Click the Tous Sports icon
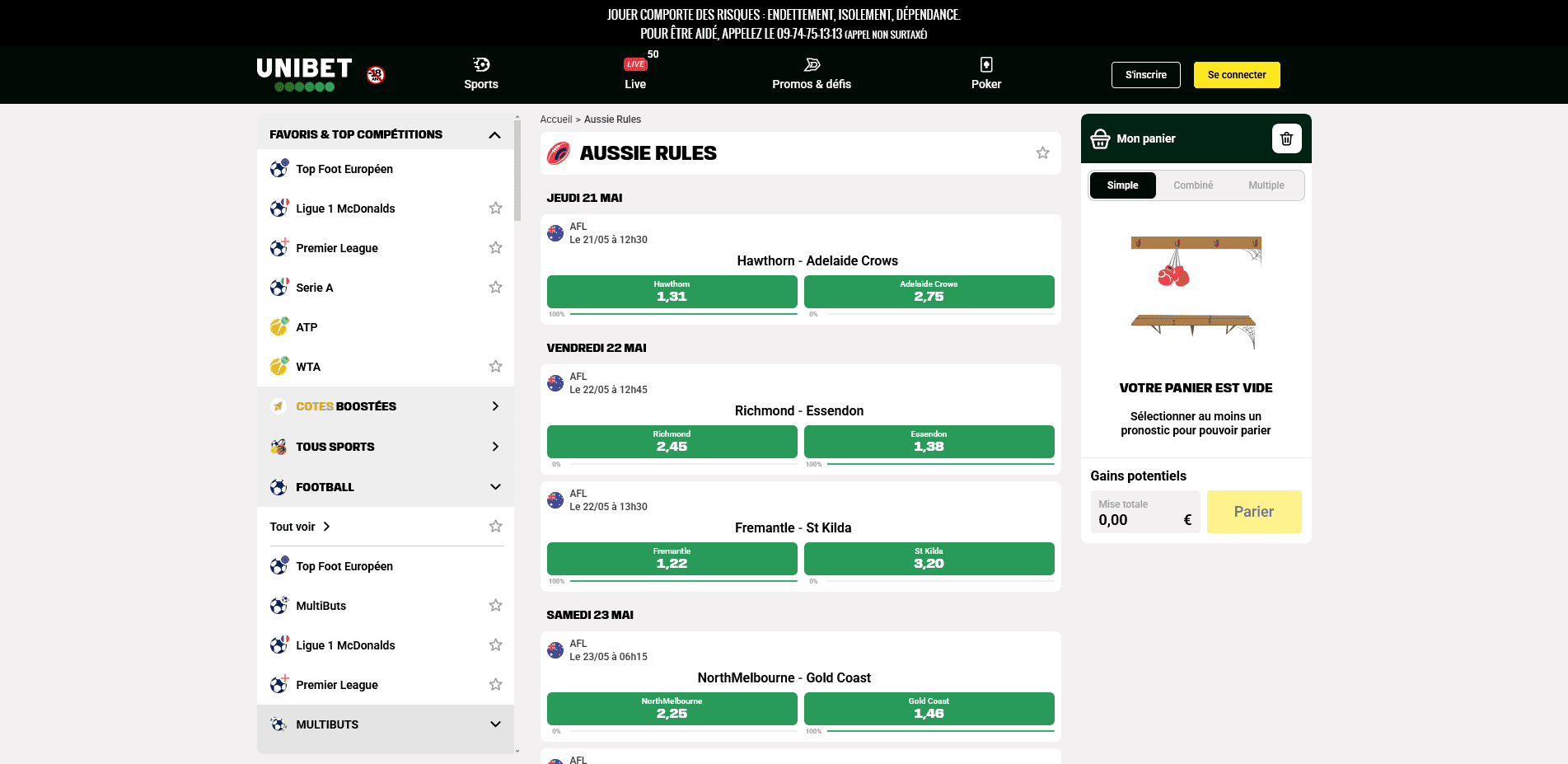The image size is (1568, 764). coord(278,447)
